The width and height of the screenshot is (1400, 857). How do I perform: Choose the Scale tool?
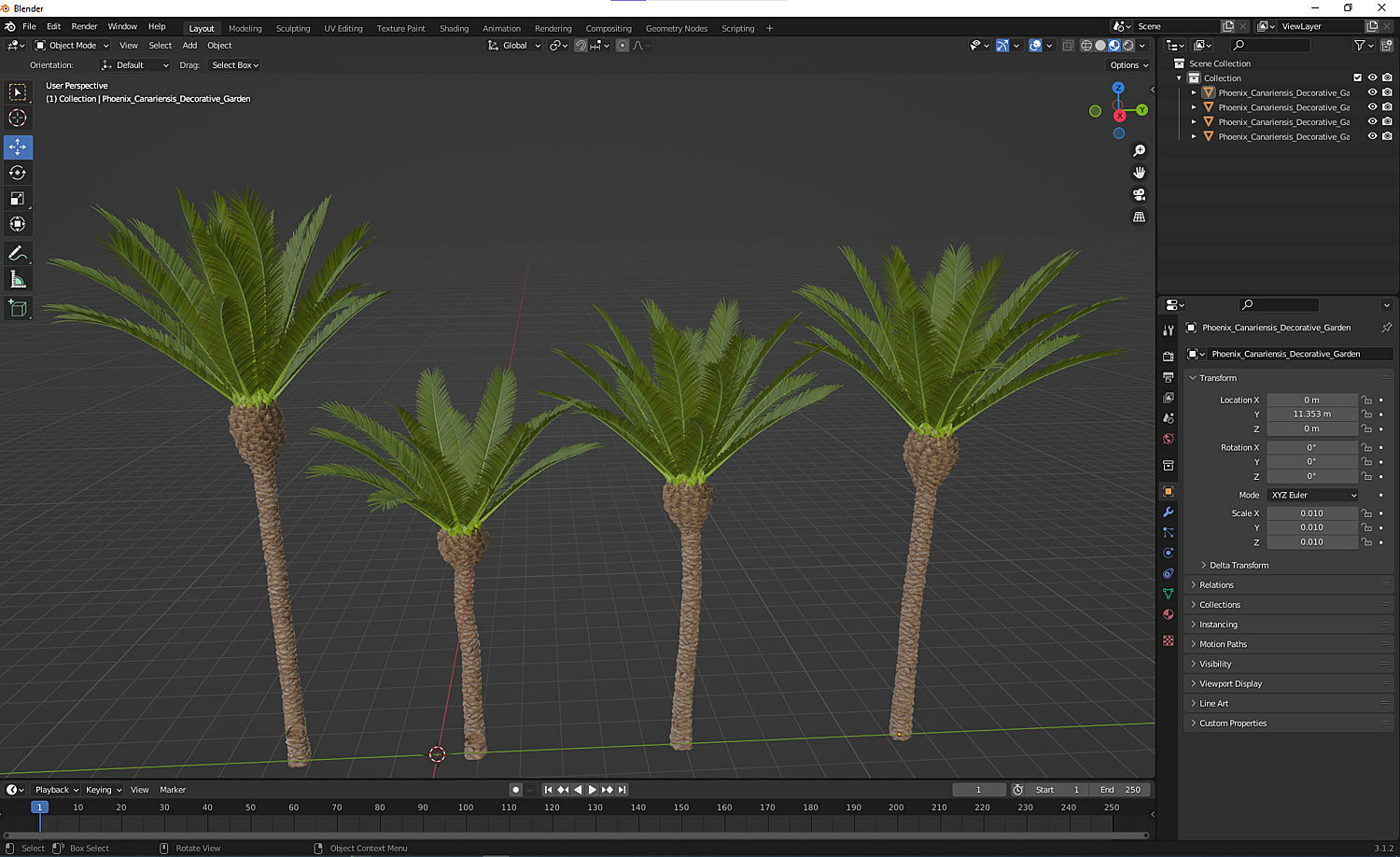tap(18, 198)
